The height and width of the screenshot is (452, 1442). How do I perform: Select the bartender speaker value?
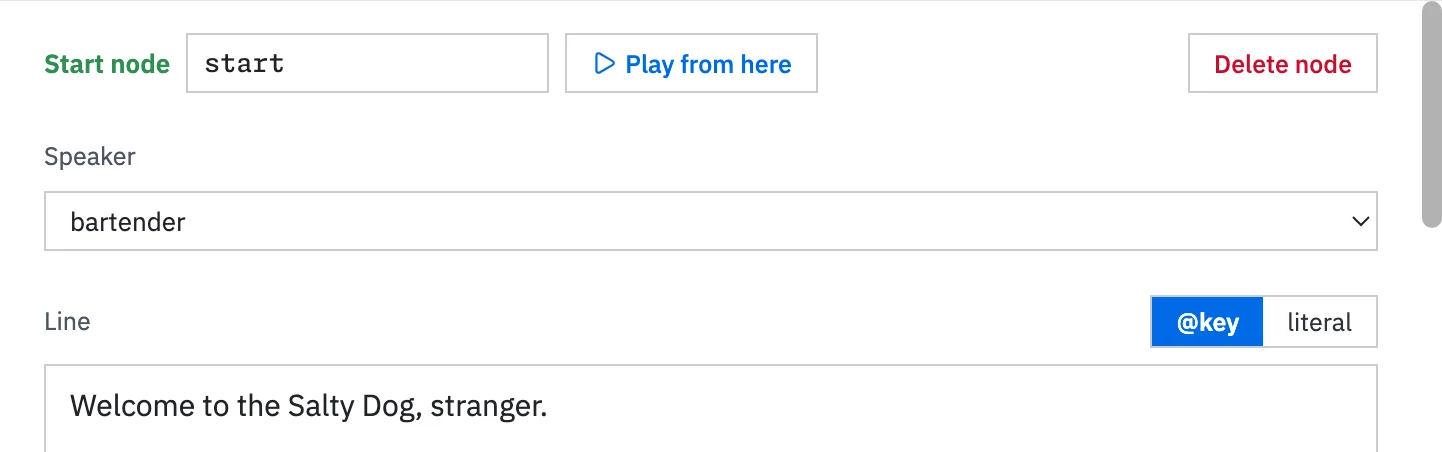point(128,222)
